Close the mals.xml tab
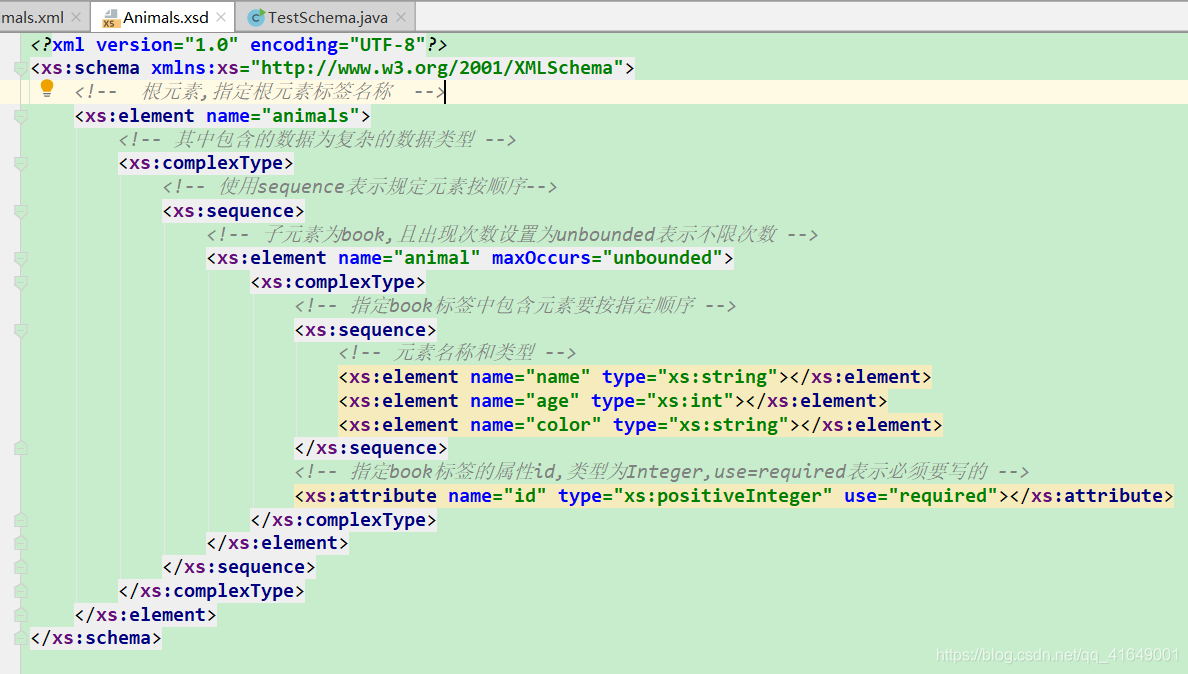Viewport: 1188px width, 674px height. 76,17
